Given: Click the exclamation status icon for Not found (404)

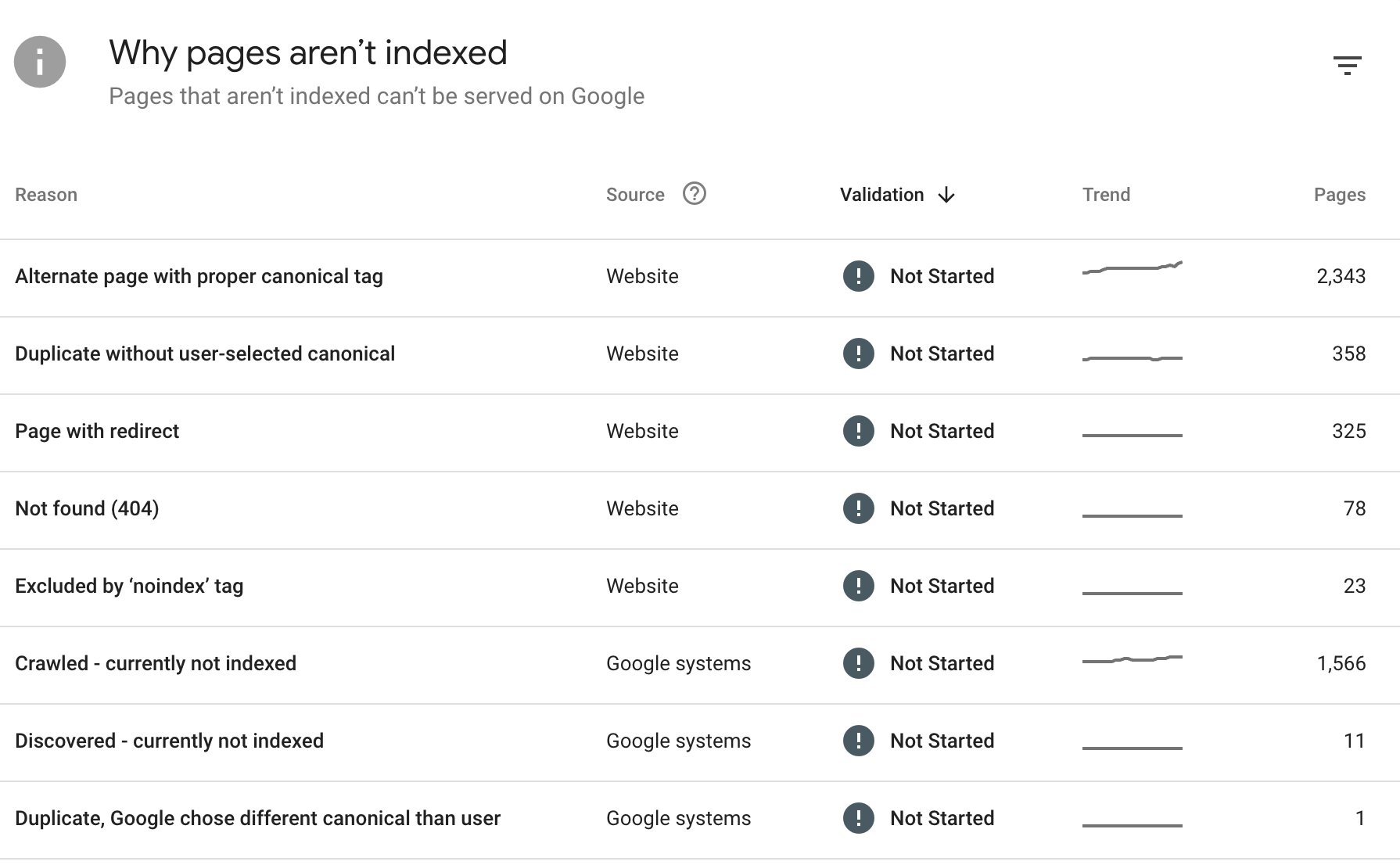Looking at the screenshot, I should pyautogui.click(x=858, y=508).
